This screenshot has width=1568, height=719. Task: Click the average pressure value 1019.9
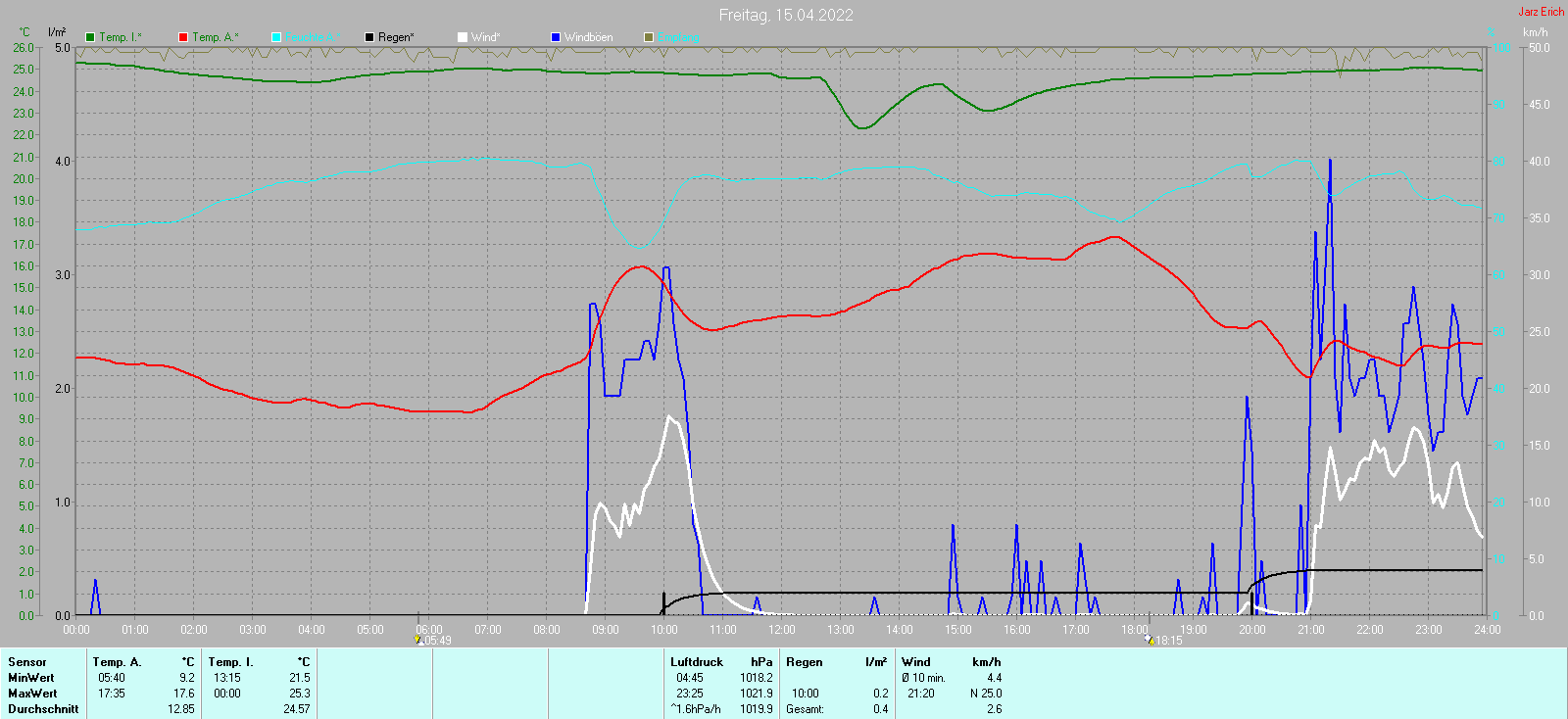[757, 709]
